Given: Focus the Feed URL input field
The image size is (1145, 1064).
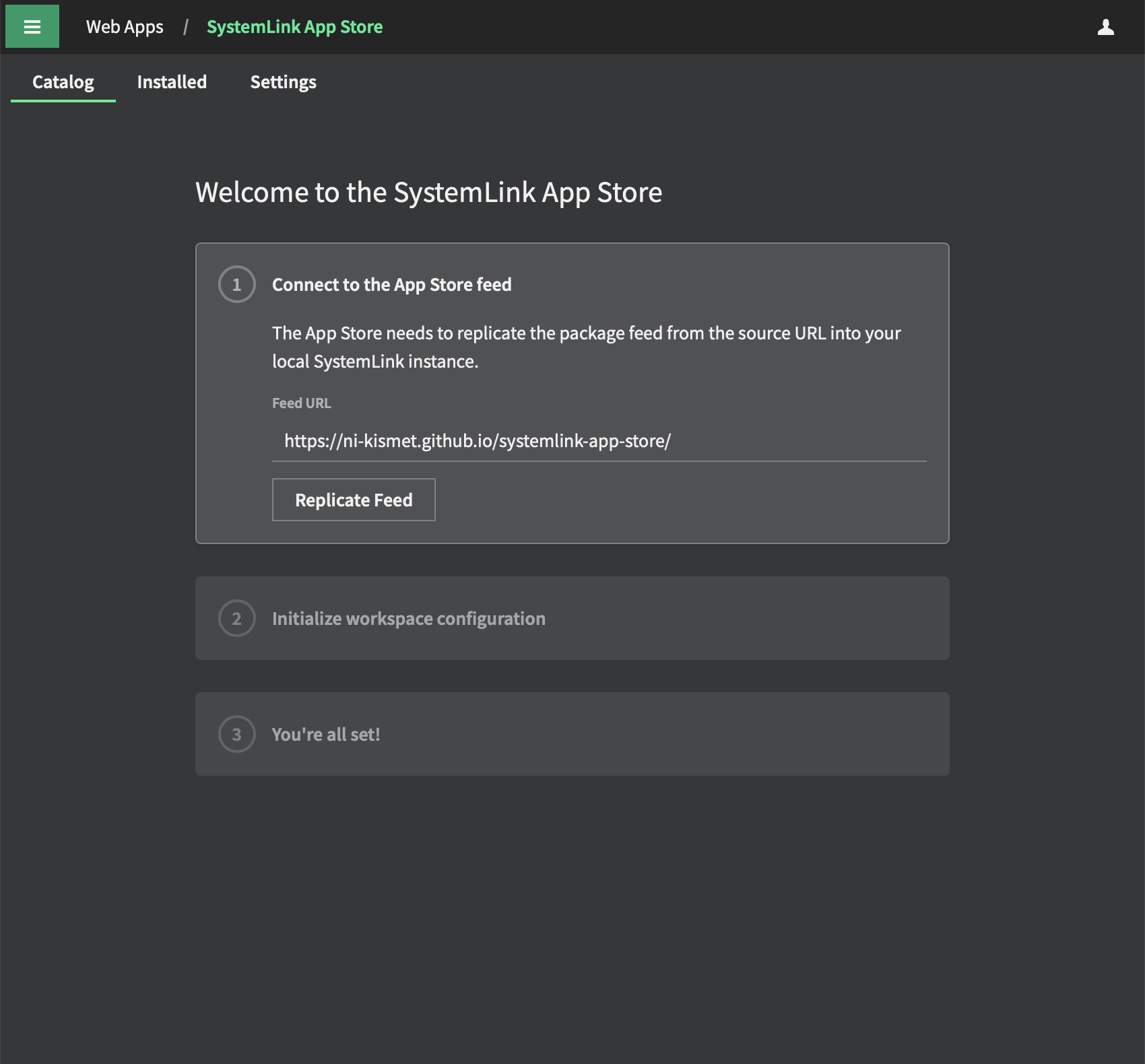Looking at the screenshot, I should coord(599,441).
